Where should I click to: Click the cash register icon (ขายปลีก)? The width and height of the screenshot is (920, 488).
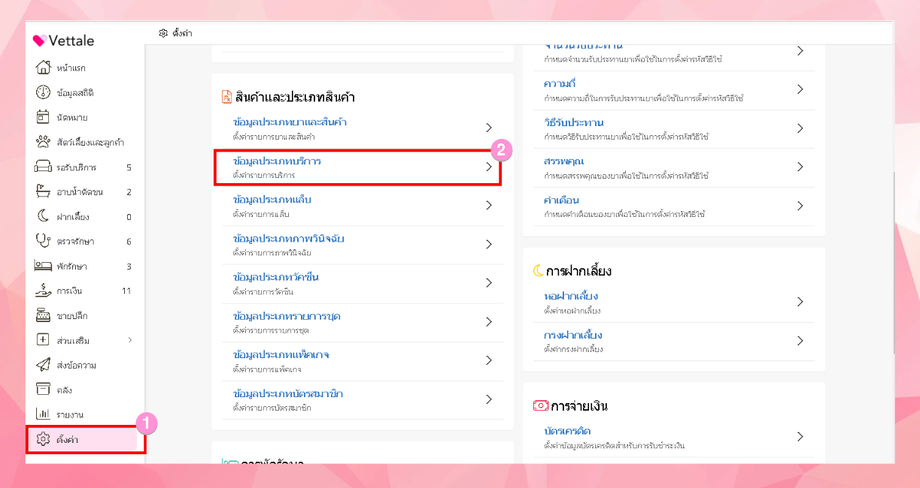click(43, 315)
